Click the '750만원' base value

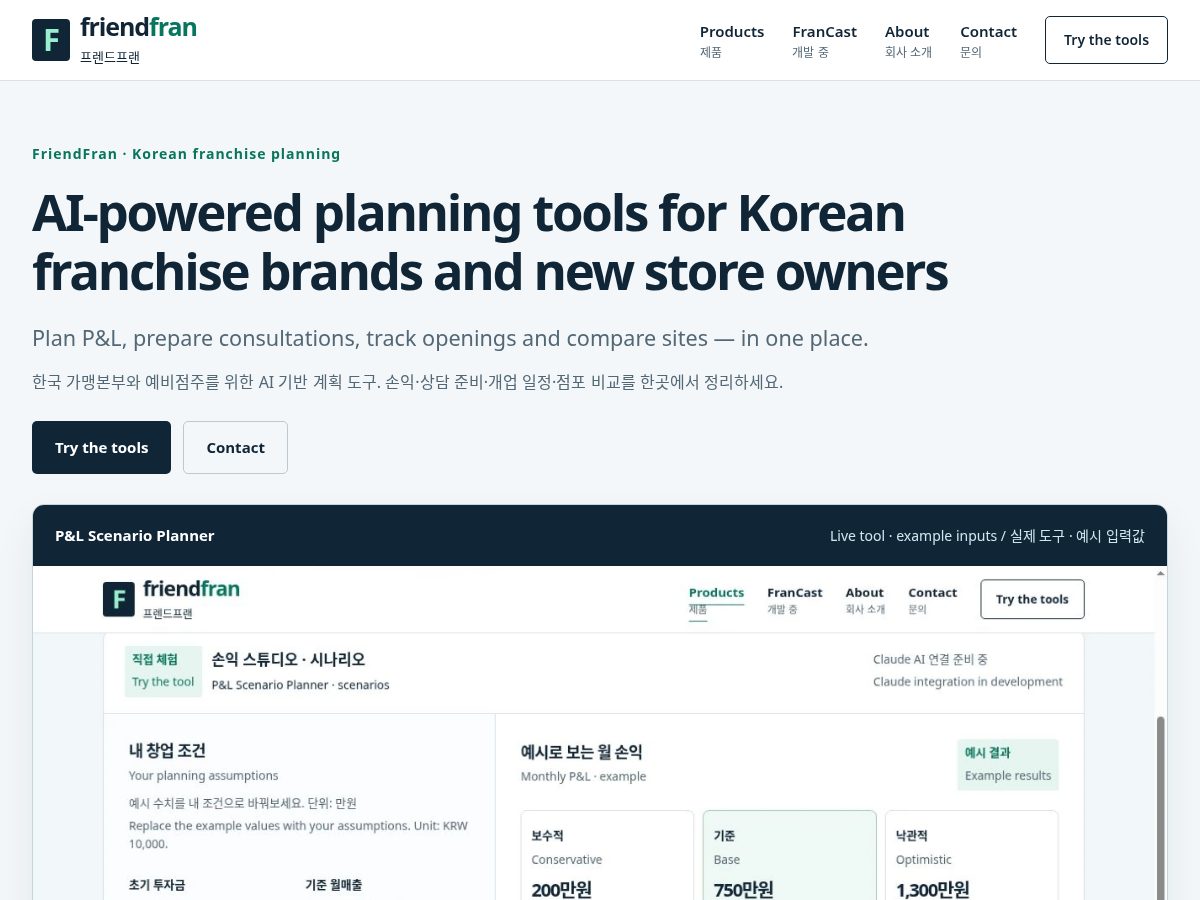pos(743,889)
